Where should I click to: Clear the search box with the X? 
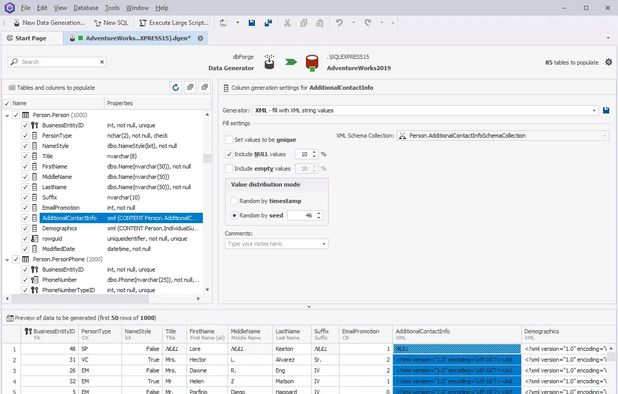coord(102,62)
